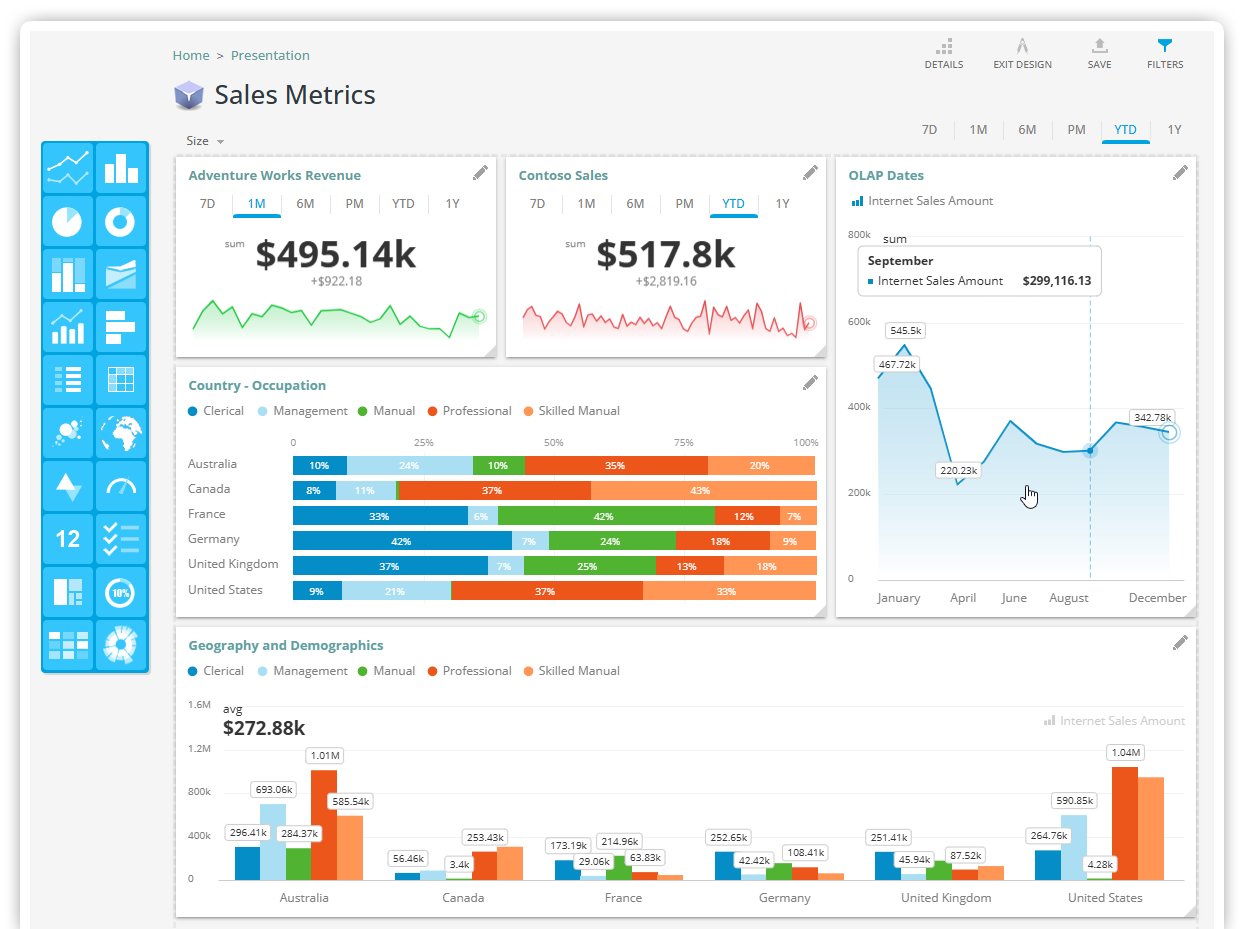Toggle the Clerical legend in Country - Occupation
Screen dimensions: 1244x929
coord(216,410)
